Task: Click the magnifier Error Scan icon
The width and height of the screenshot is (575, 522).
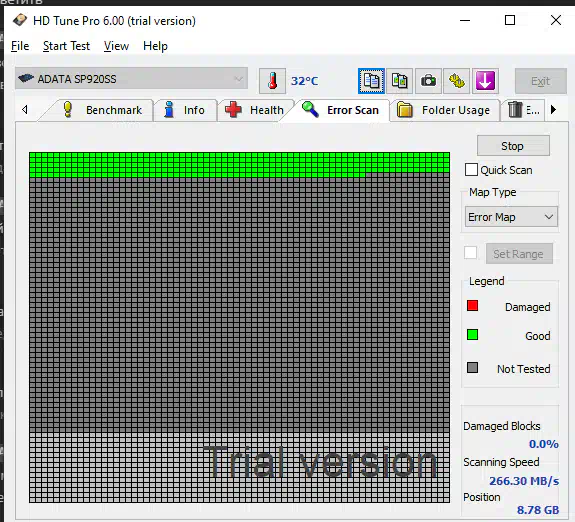Action: [310, 109]
